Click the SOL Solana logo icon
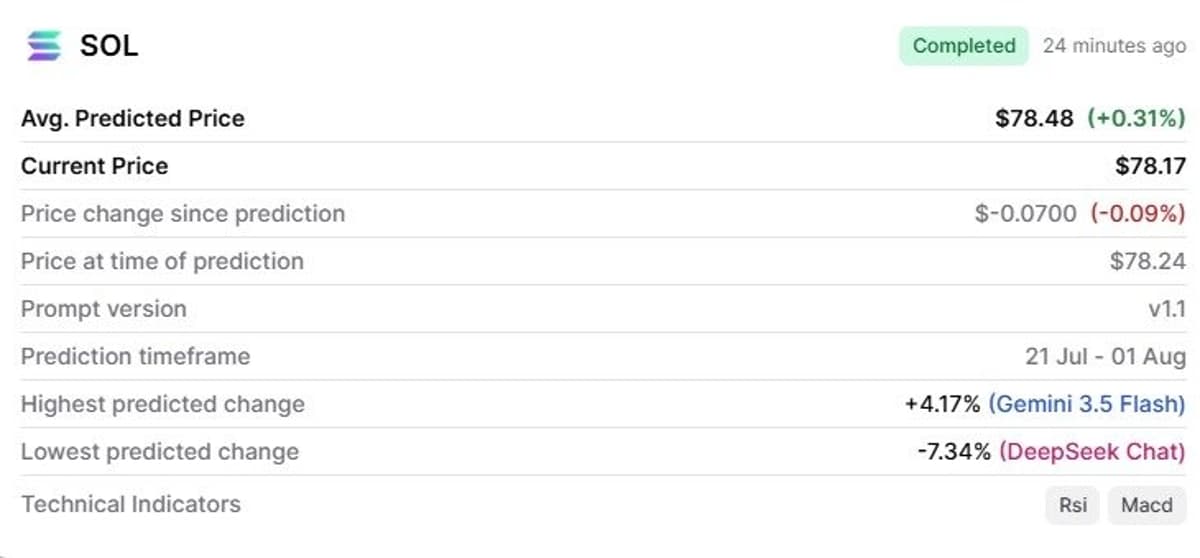This screenshot has height=558, width=1200. point(44,46)
